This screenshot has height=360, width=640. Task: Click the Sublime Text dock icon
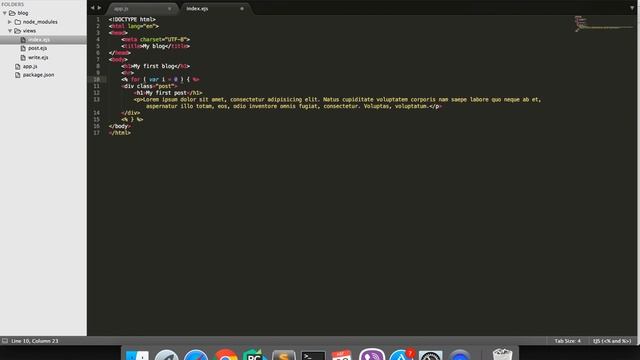pyautogui.click(x=284, y=355)
